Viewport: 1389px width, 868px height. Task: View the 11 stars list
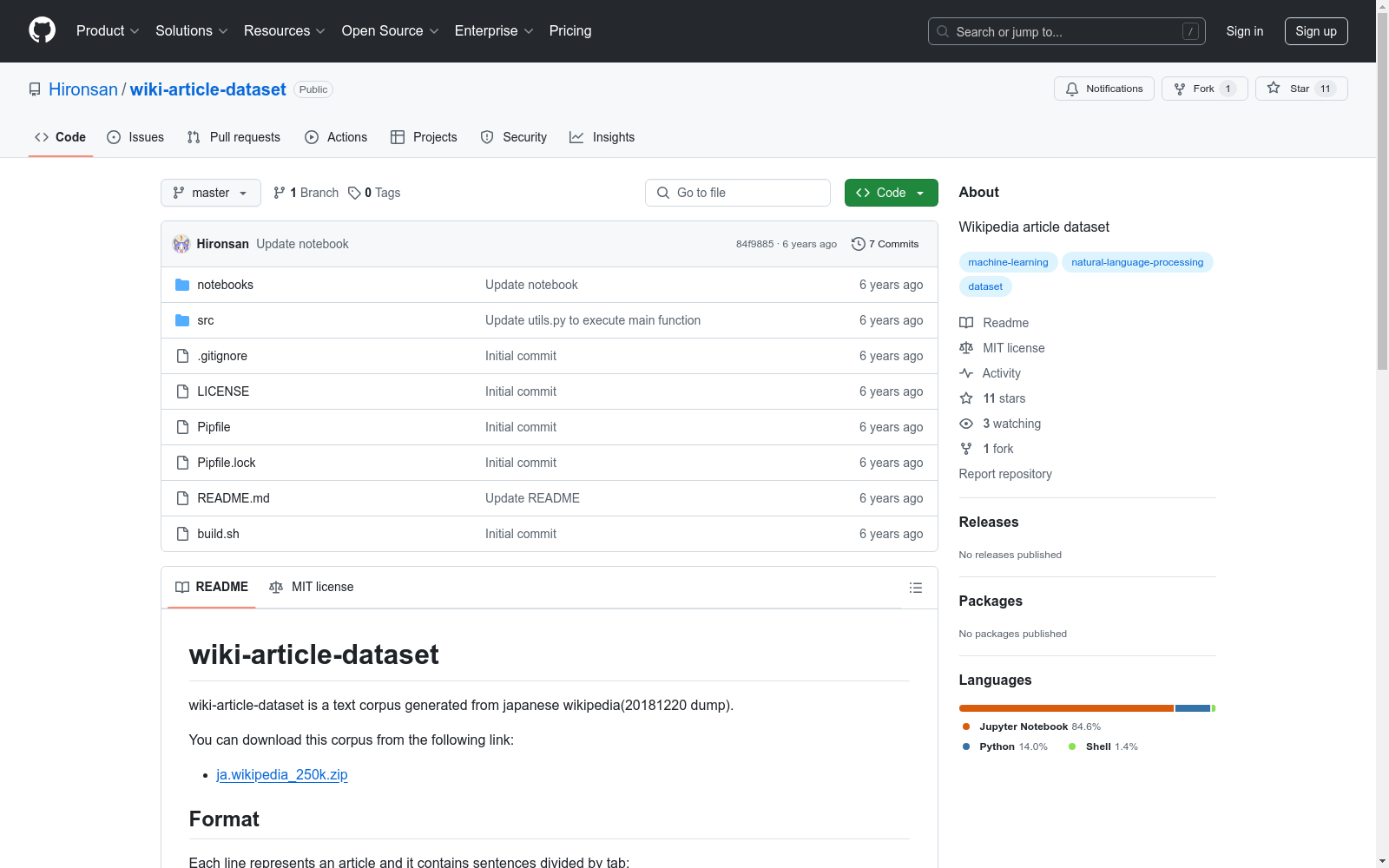point(992,398)
